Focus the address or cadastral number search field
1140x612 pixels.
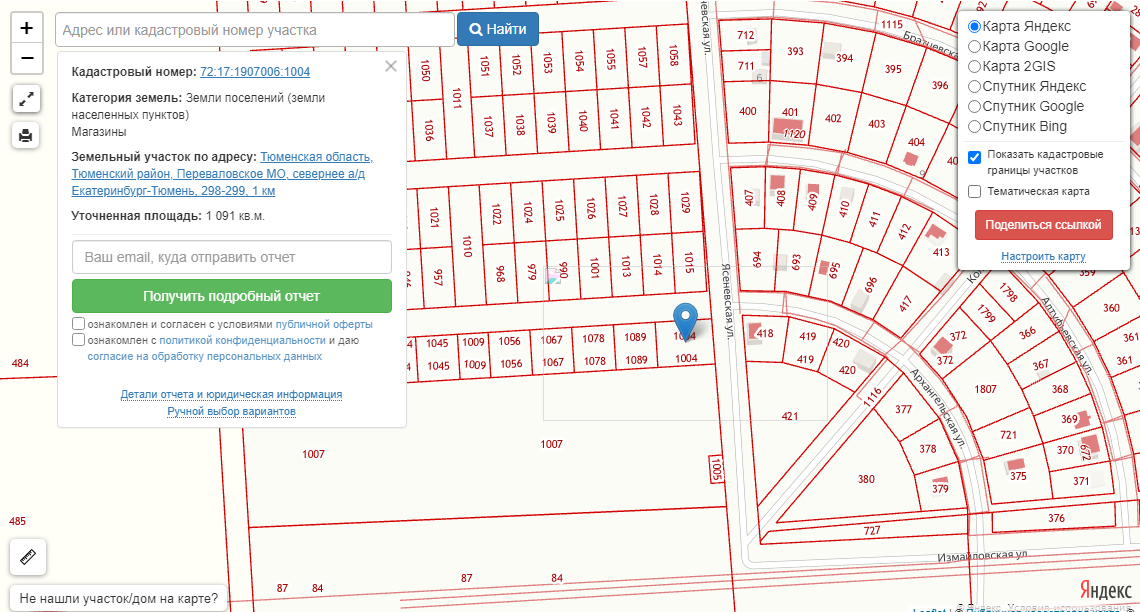pyautogui.click(x=254, y=30)
